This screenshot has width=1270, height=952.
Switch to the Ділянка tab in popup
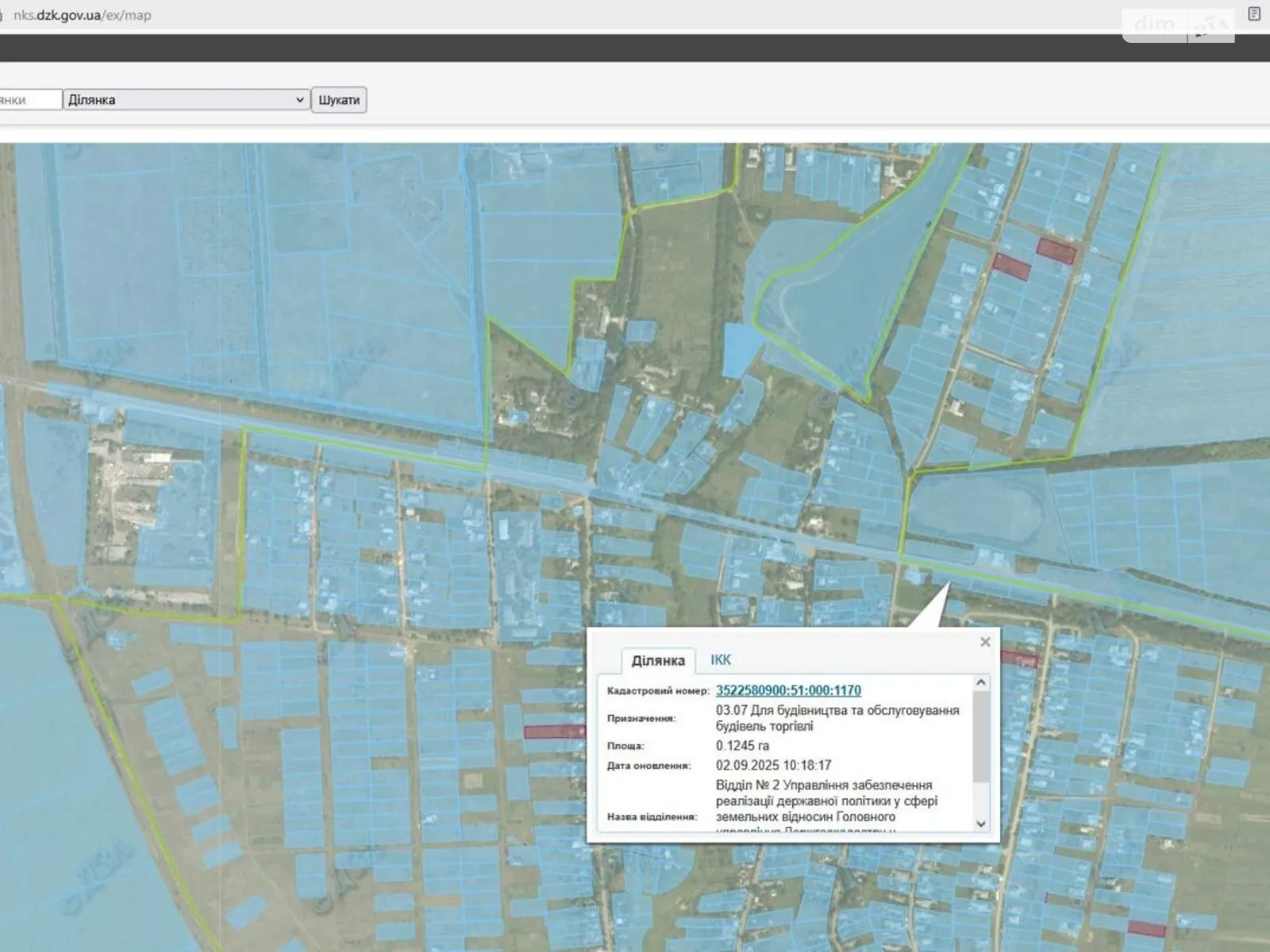coord(657,661)
